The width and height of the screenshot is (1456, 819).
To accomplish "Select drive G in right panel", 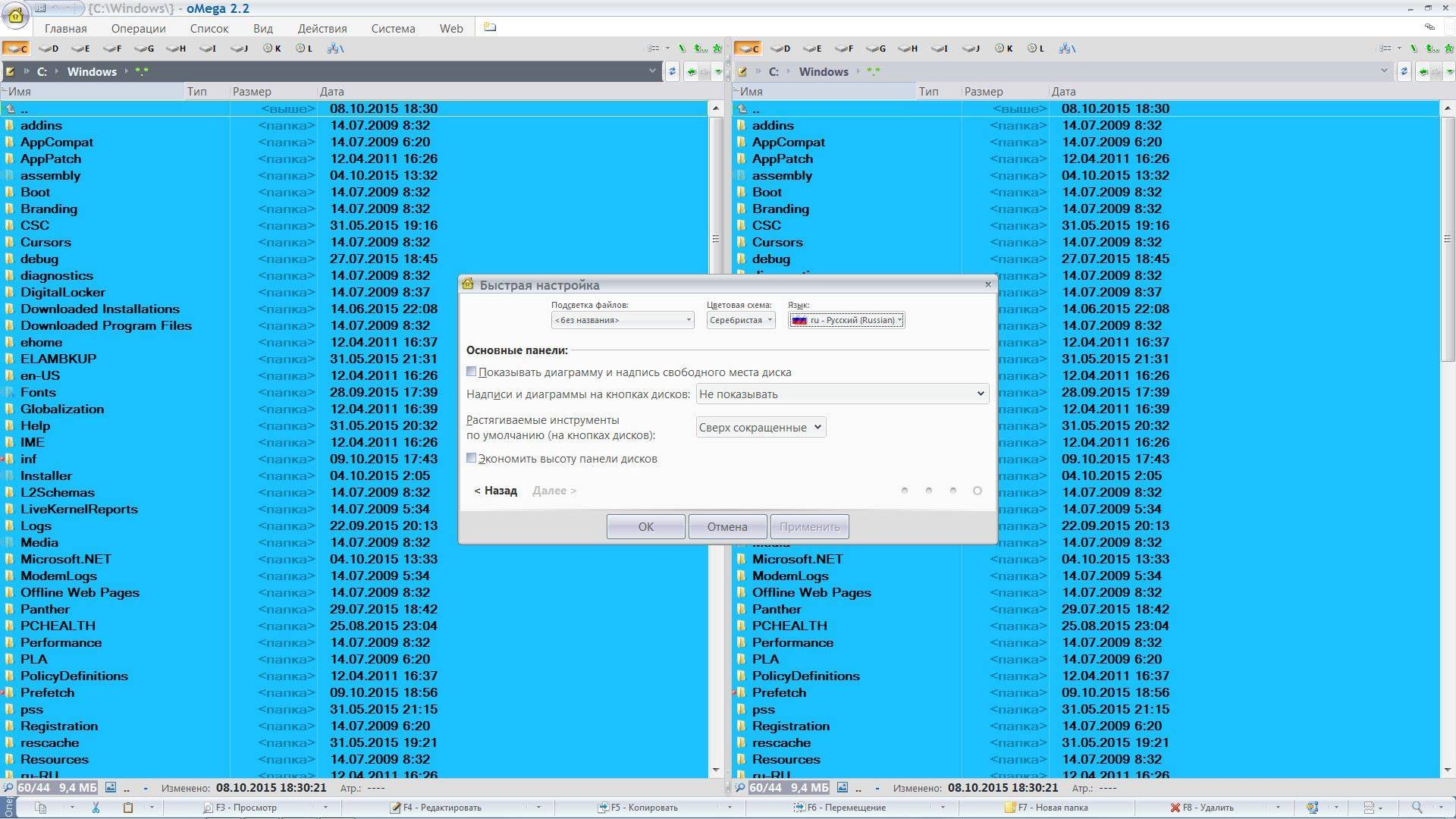I will (876, 49).
